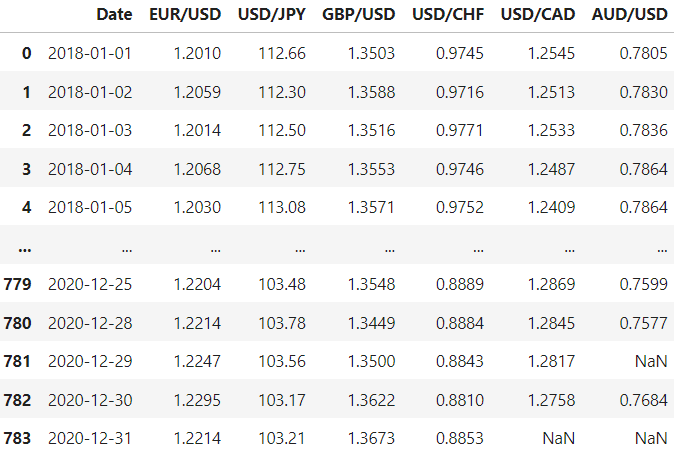The height and width of the screenshot is (453, 674).
Task: Select the USD/JPY column header
Action: (x=272, y=14)
